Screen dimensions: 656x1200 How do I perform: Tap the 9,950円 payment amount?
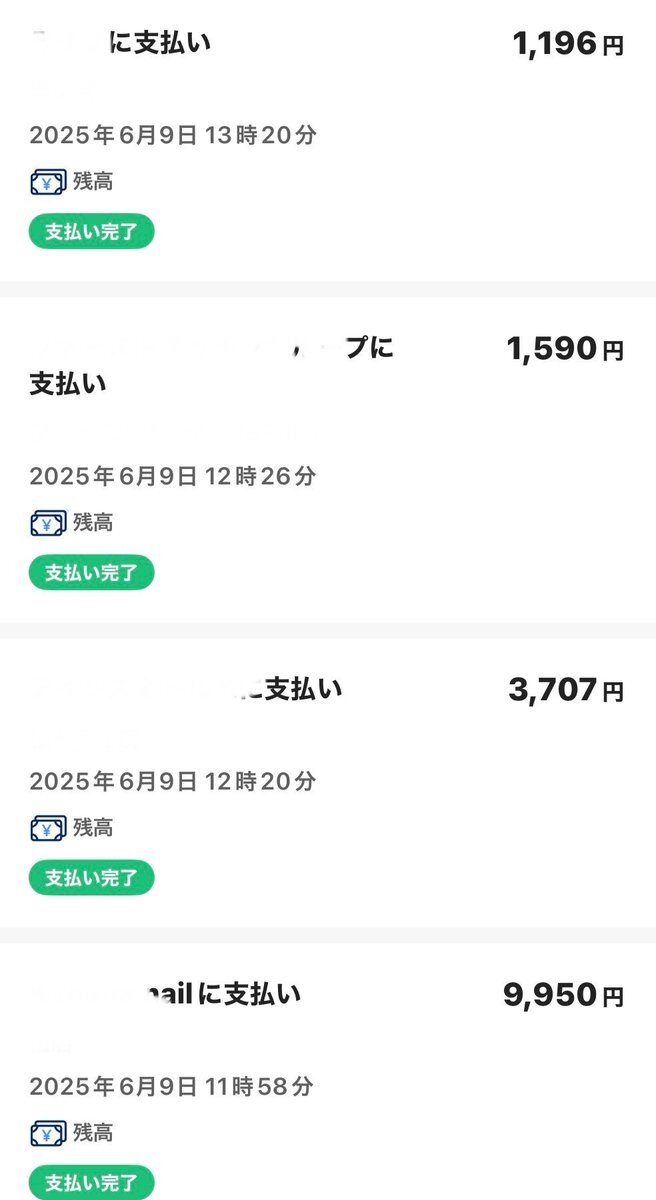pos(563,995)
